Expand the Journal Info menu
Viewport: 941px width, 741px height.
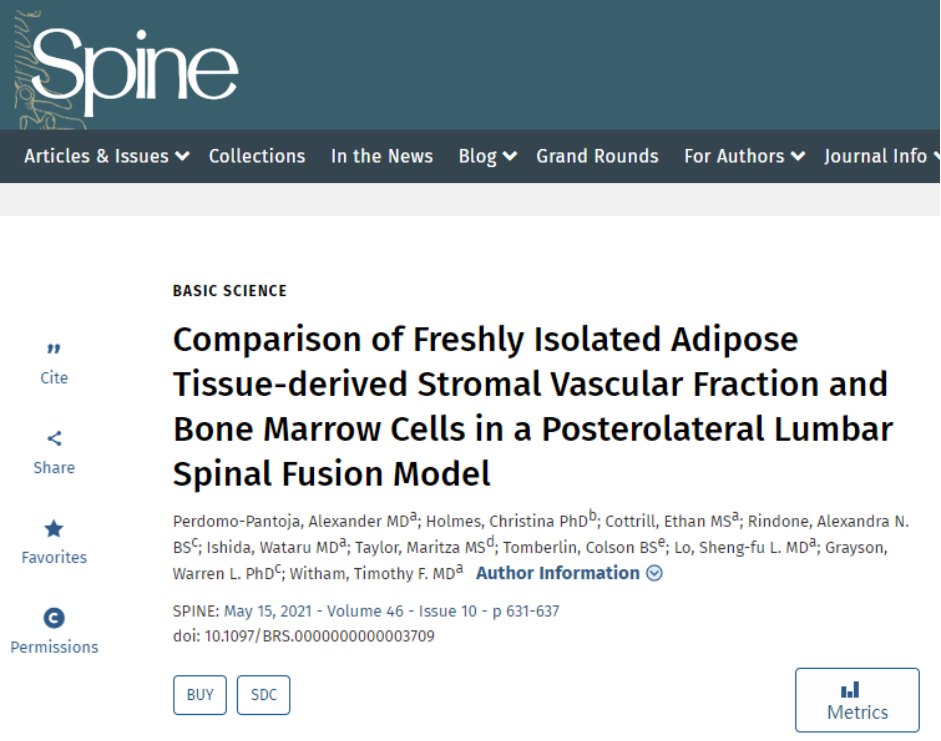point(880,156)
